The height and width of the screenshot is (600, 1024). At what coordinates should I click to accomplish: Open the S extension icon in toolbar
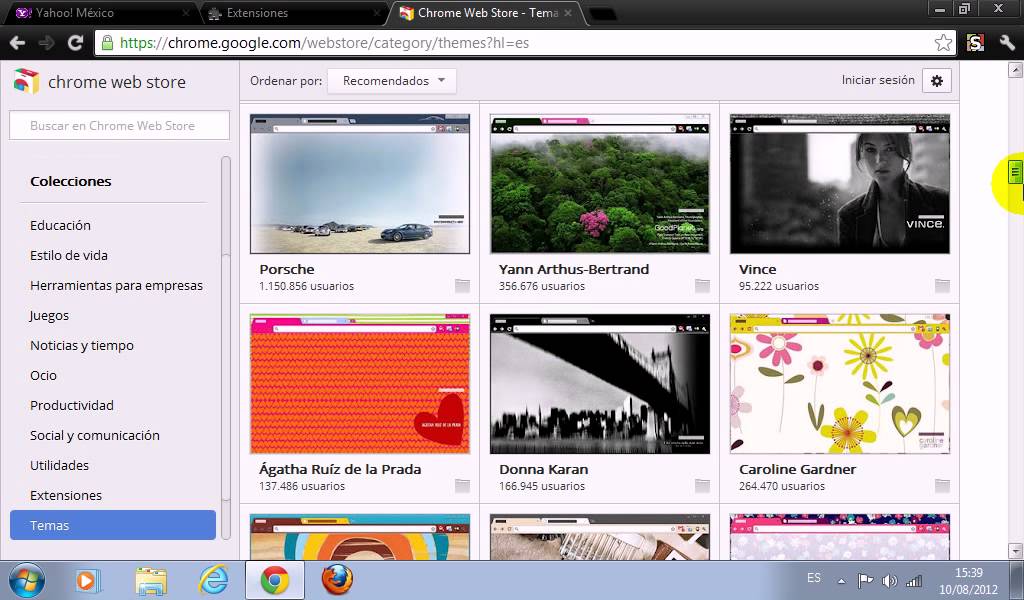click(975, 43)
